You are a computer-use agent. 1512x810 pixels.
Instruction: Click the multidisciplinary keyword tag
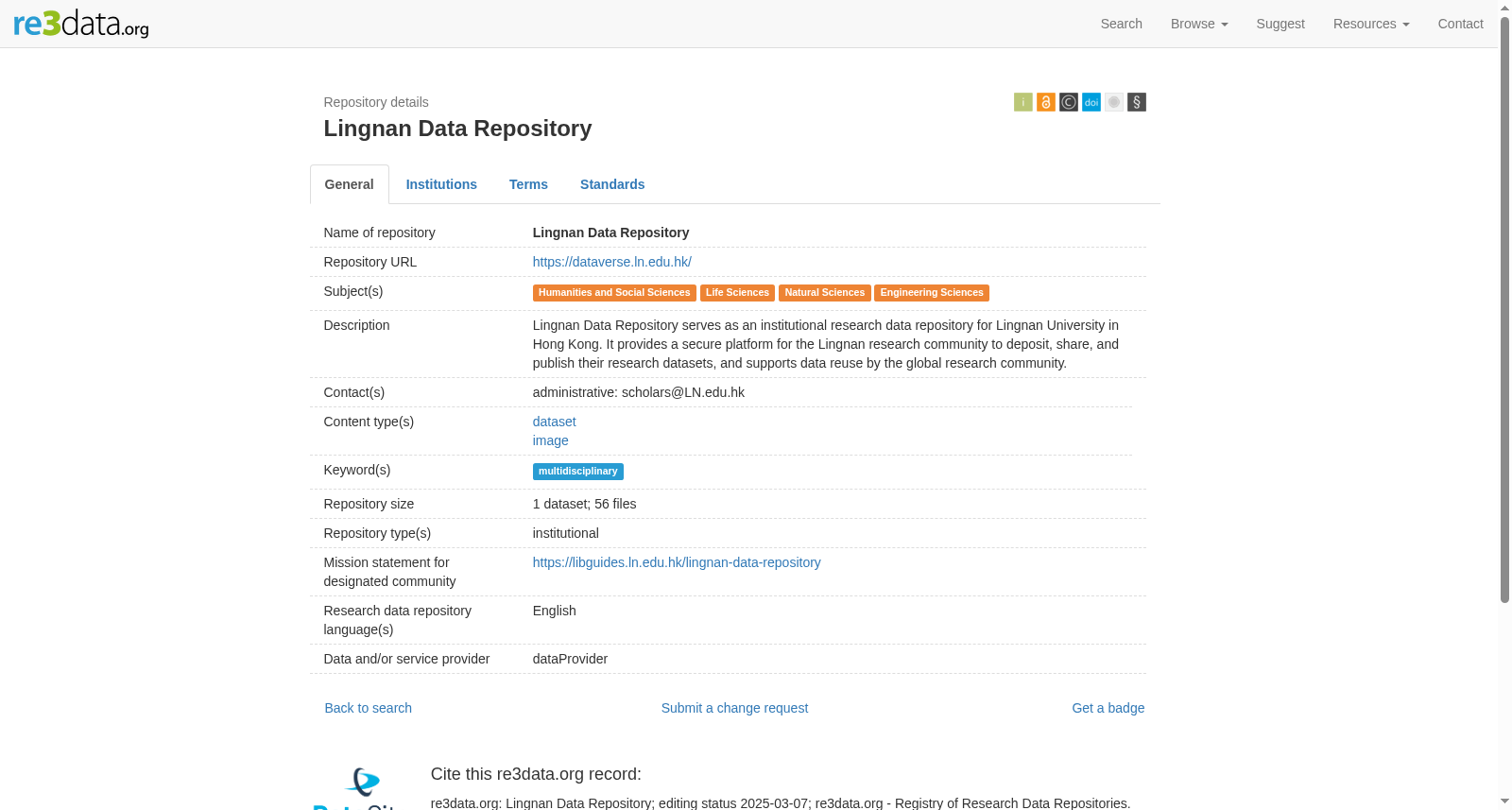point(577,472)
